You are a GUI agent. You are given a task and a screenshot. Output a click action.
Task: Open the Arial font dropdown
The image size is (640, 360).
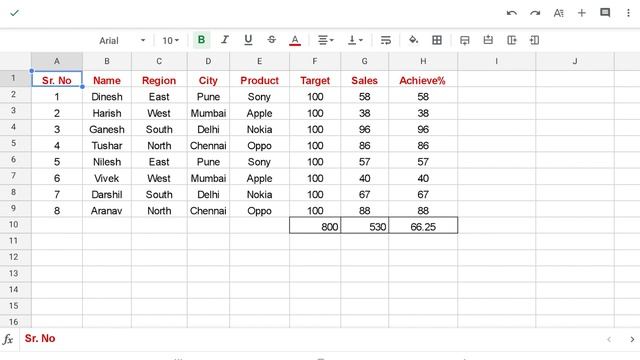[122, 40]
